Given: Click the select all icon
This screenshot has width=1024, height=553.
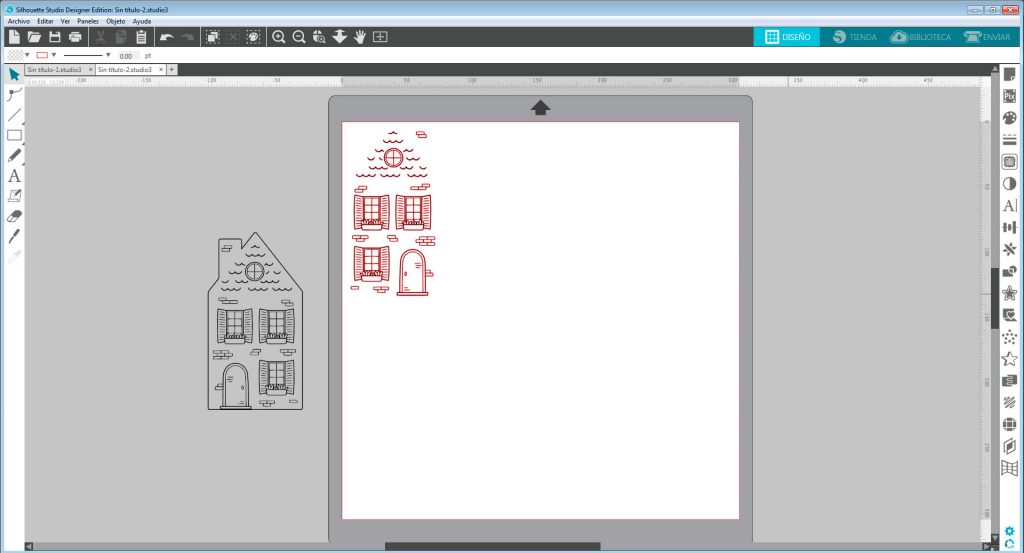Looking at the screenshot, I should tap(213, 37).
